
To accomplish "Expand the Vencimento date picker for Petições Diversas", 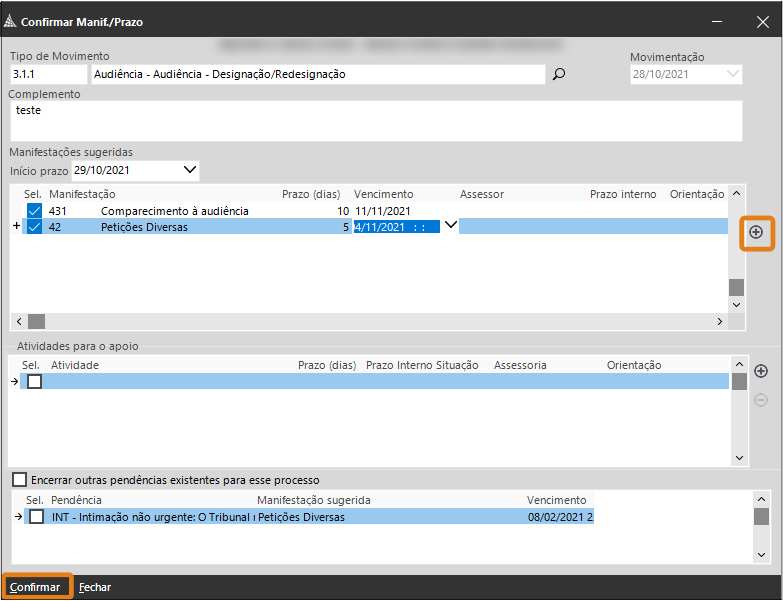I will pyautogui.click(x=450, y=226).
